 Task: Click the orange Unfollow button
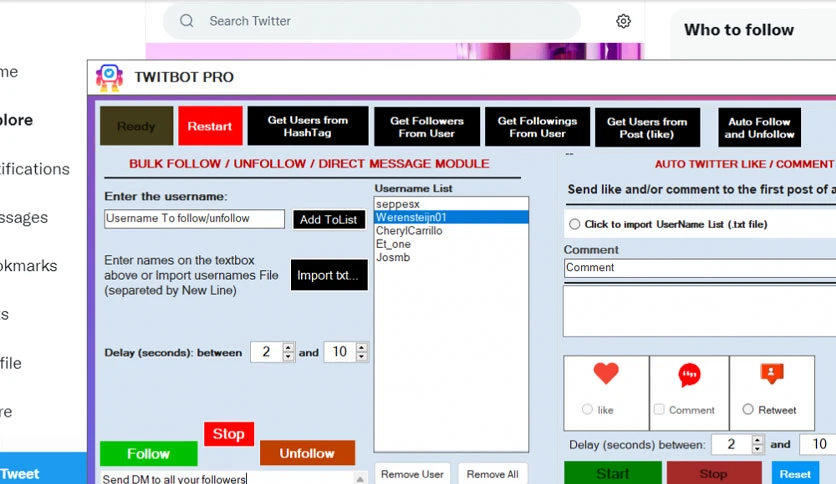308,453
